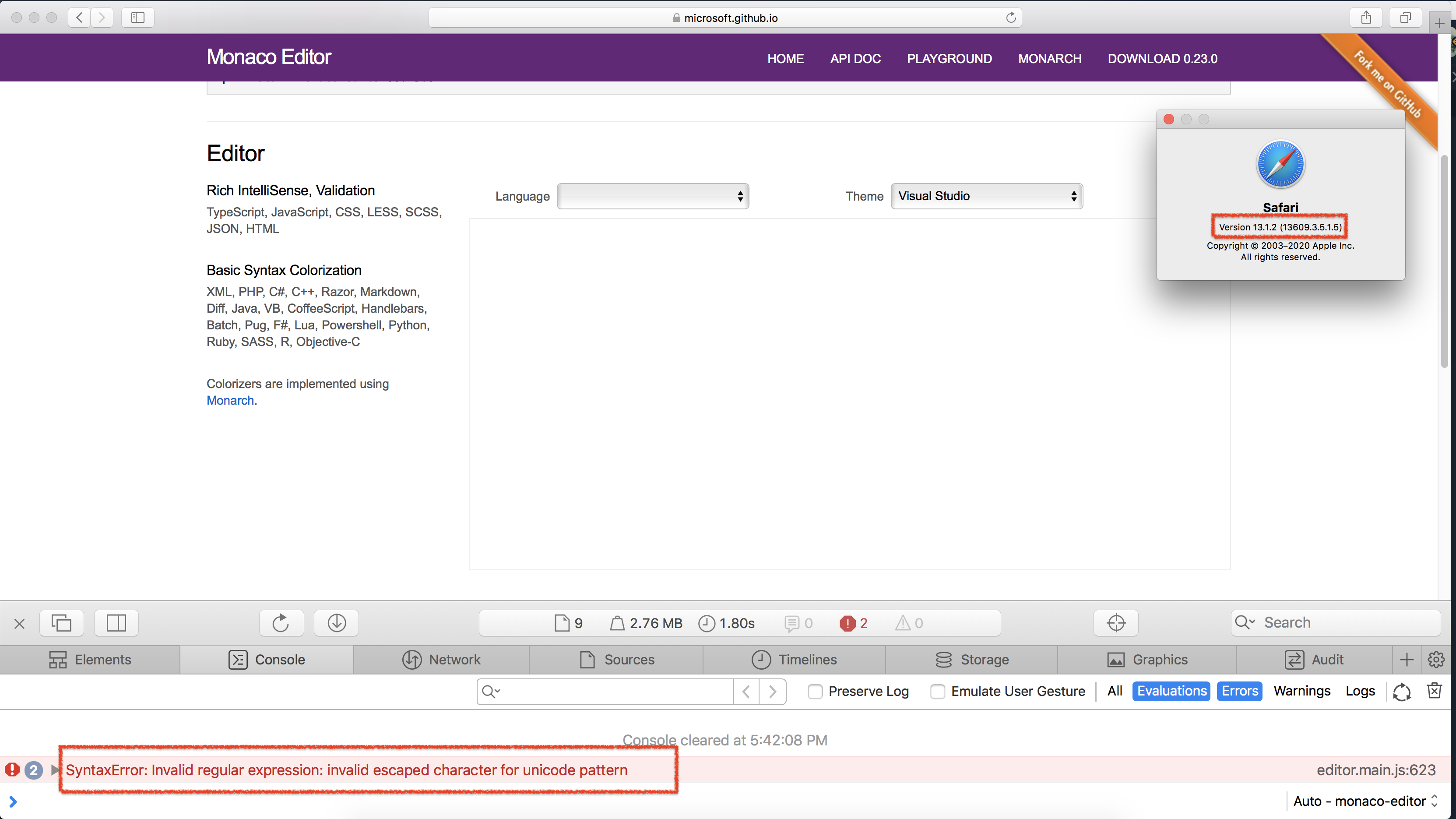Screen dimensions: 1456x819
Task: Toggle the Evaluations console filter
Action: [x=1172, y=691]
